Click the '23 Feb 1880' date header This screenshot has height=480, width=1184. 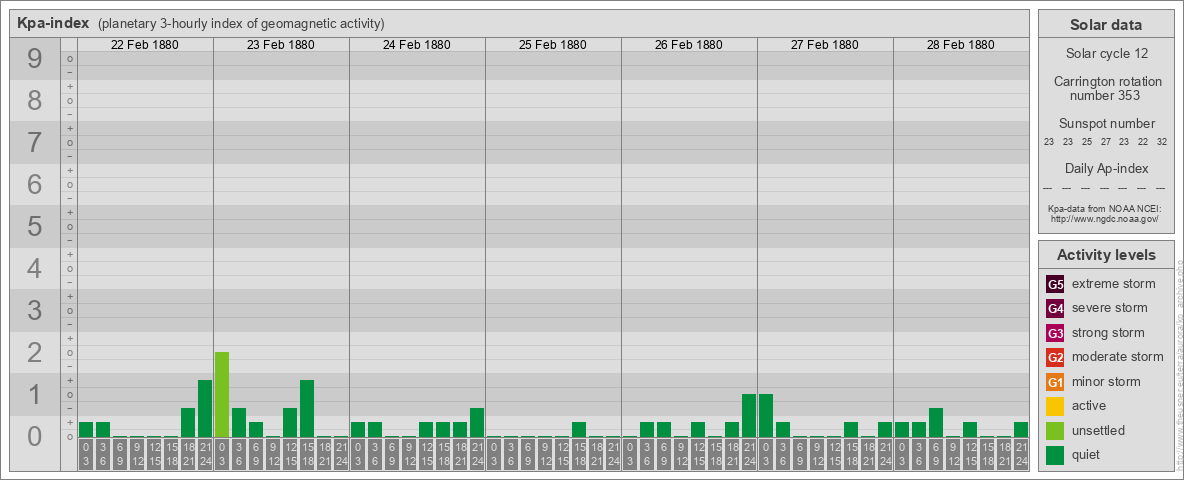pyautogui.click(x=281, y=45)
